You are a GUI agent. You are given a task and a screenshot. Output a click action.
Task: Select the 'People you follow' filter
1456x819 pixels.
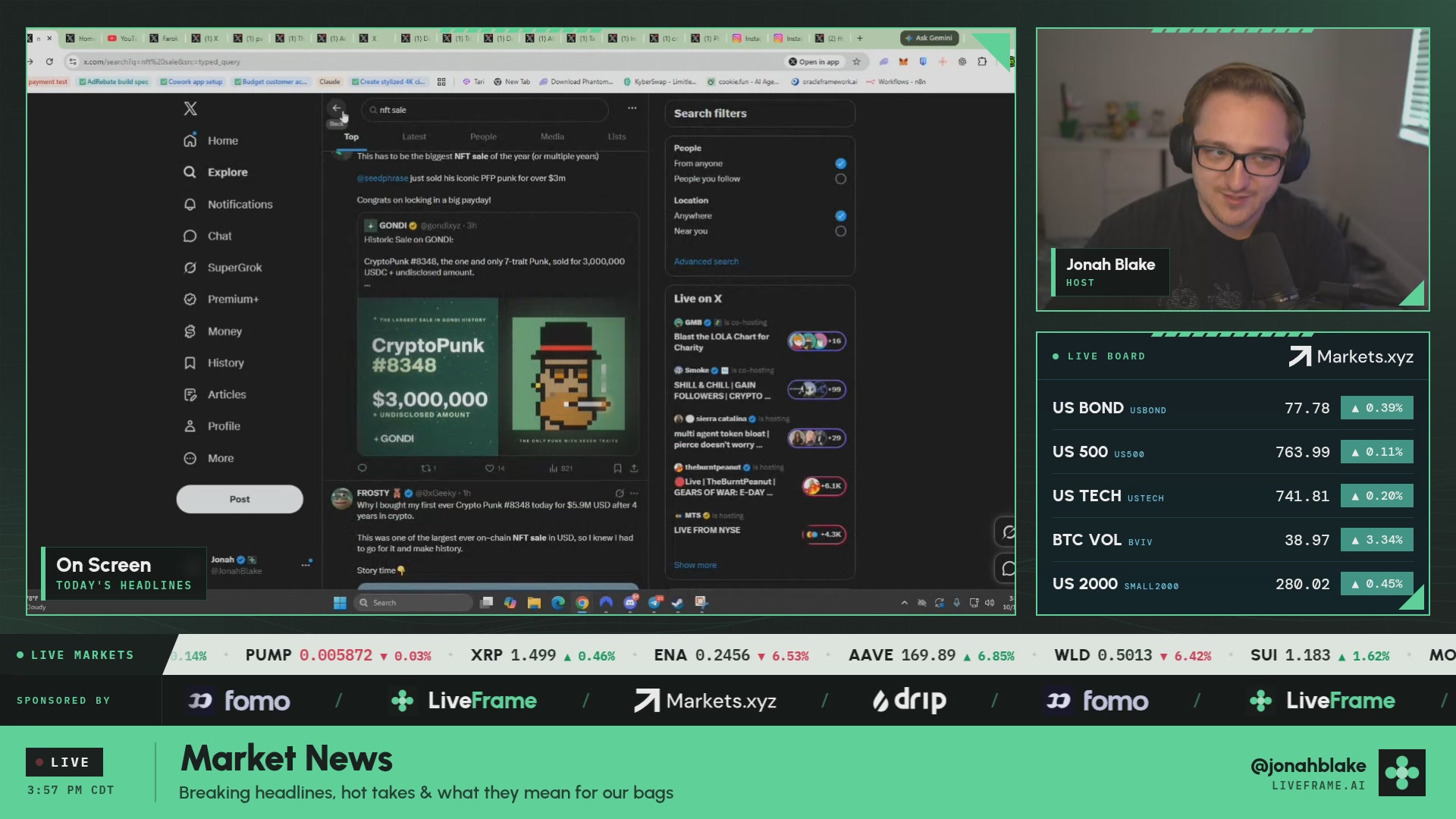840,179
